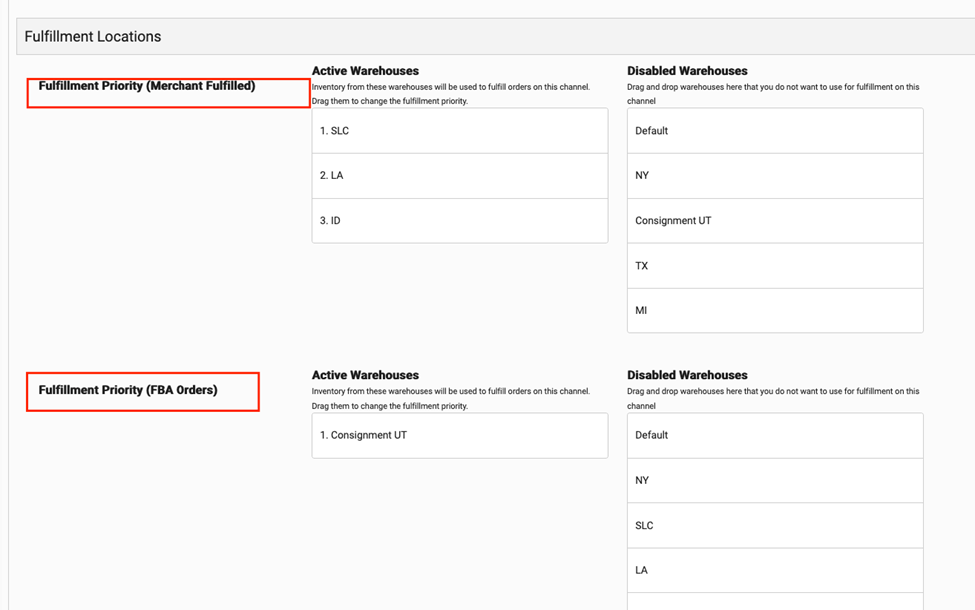Select SLC in FBA Disabled Warehouses

point(775,525)
